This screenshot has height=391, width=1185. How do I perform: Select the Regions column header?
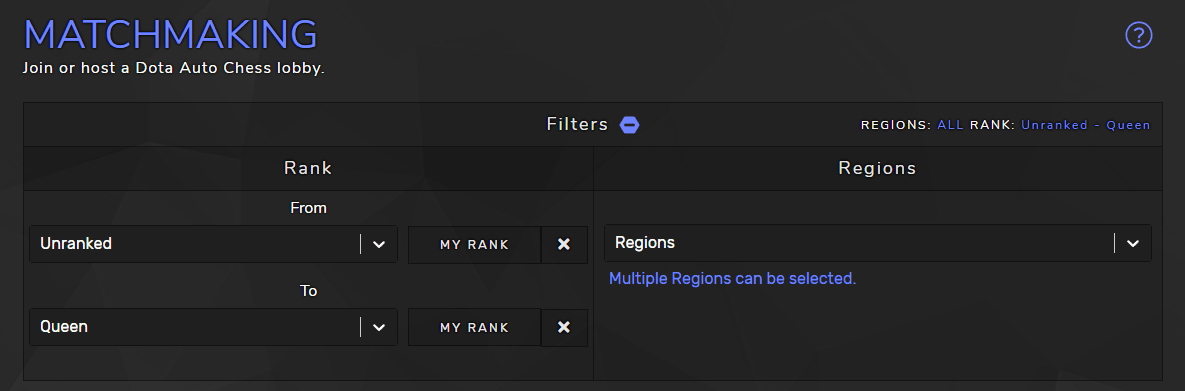[x=877, y=168]
